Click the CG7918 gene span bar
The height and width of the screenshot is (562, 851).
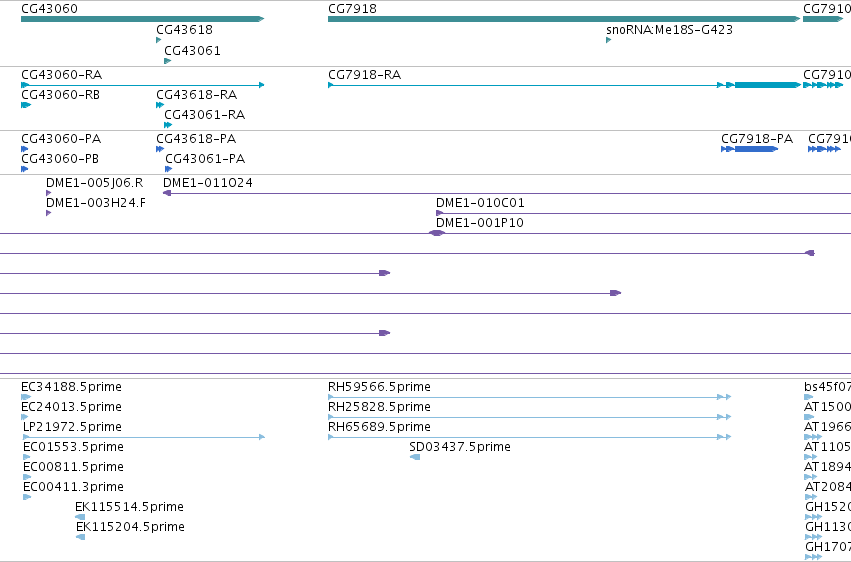pos(564,19)
